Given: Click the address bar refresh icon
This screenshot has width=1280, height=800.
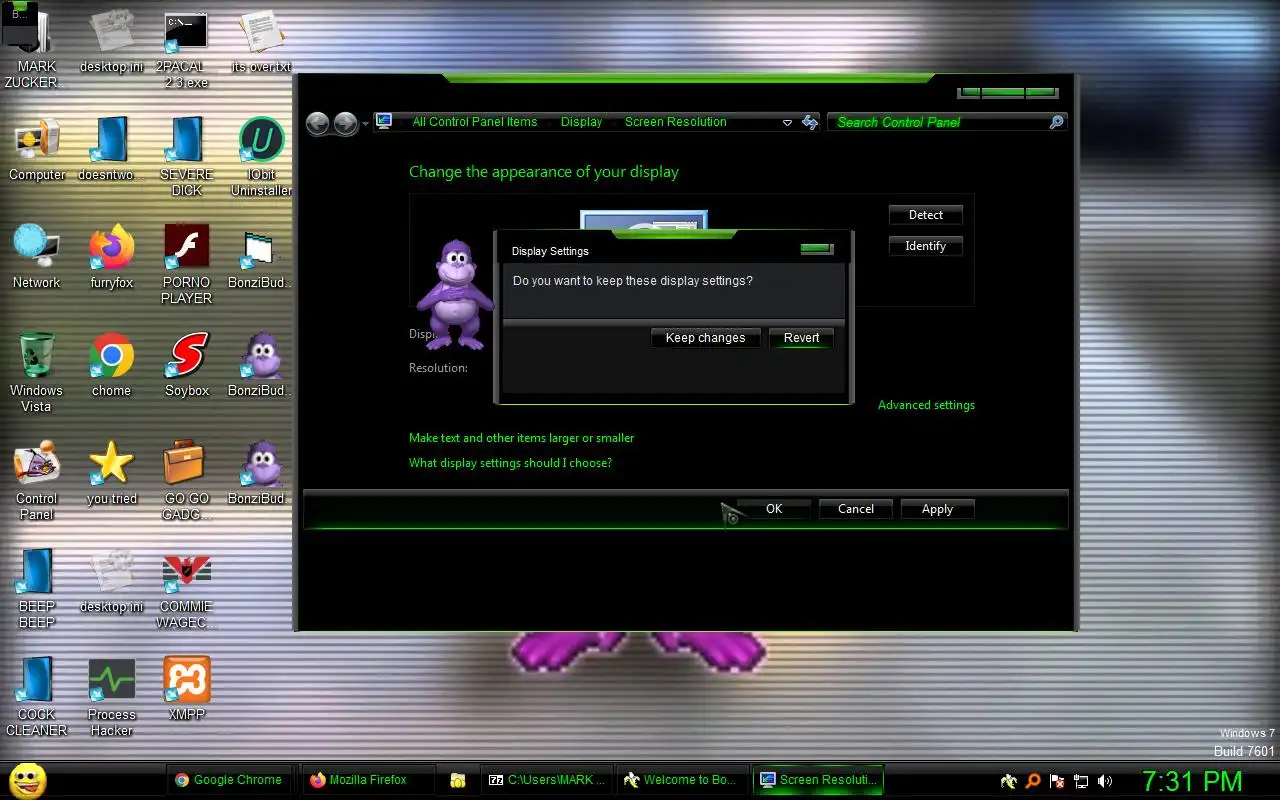Looking at the screenshot, I should point(810,122).
